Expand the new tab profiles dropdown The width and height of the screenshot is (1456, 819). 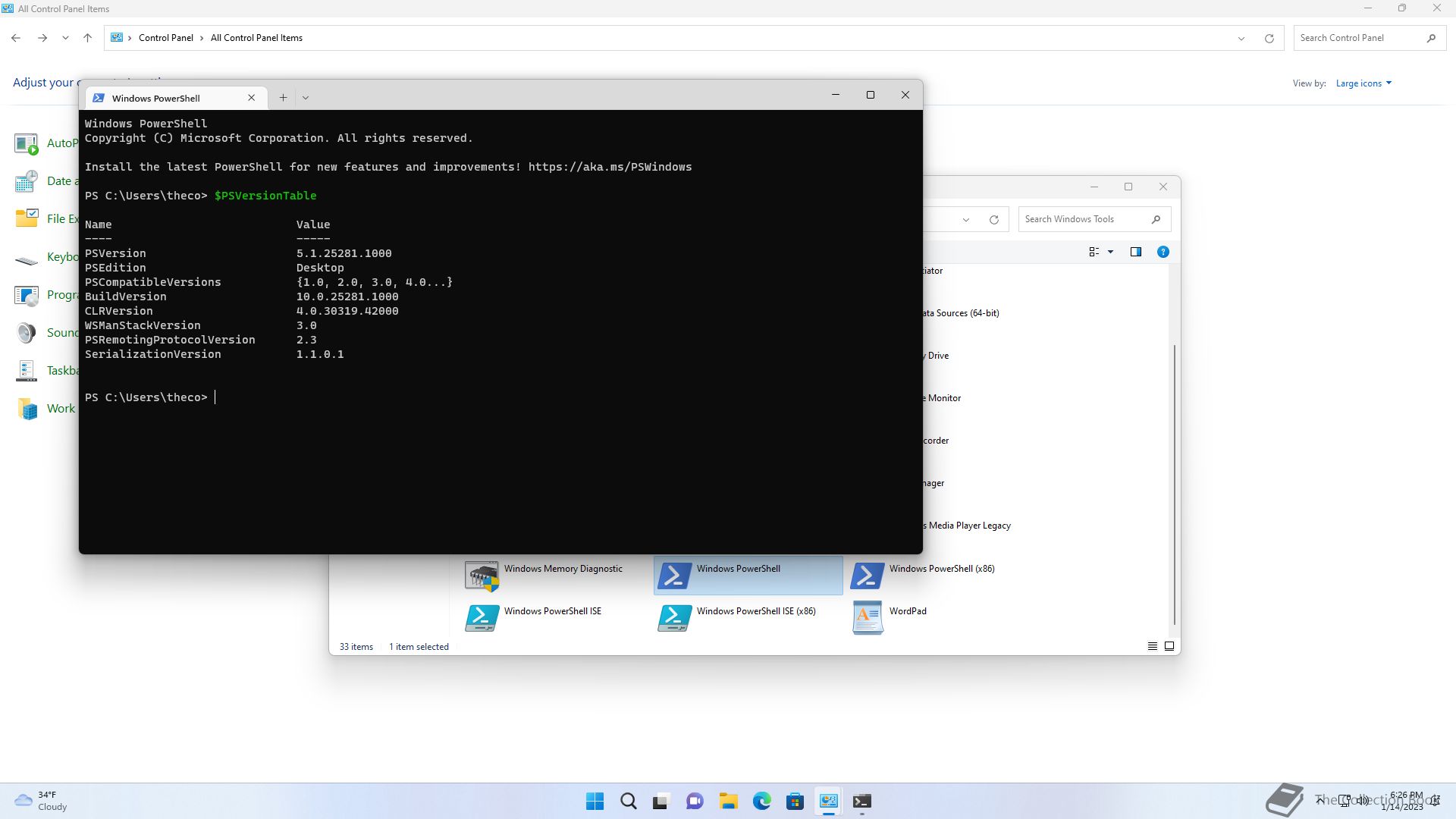point(306,98)
